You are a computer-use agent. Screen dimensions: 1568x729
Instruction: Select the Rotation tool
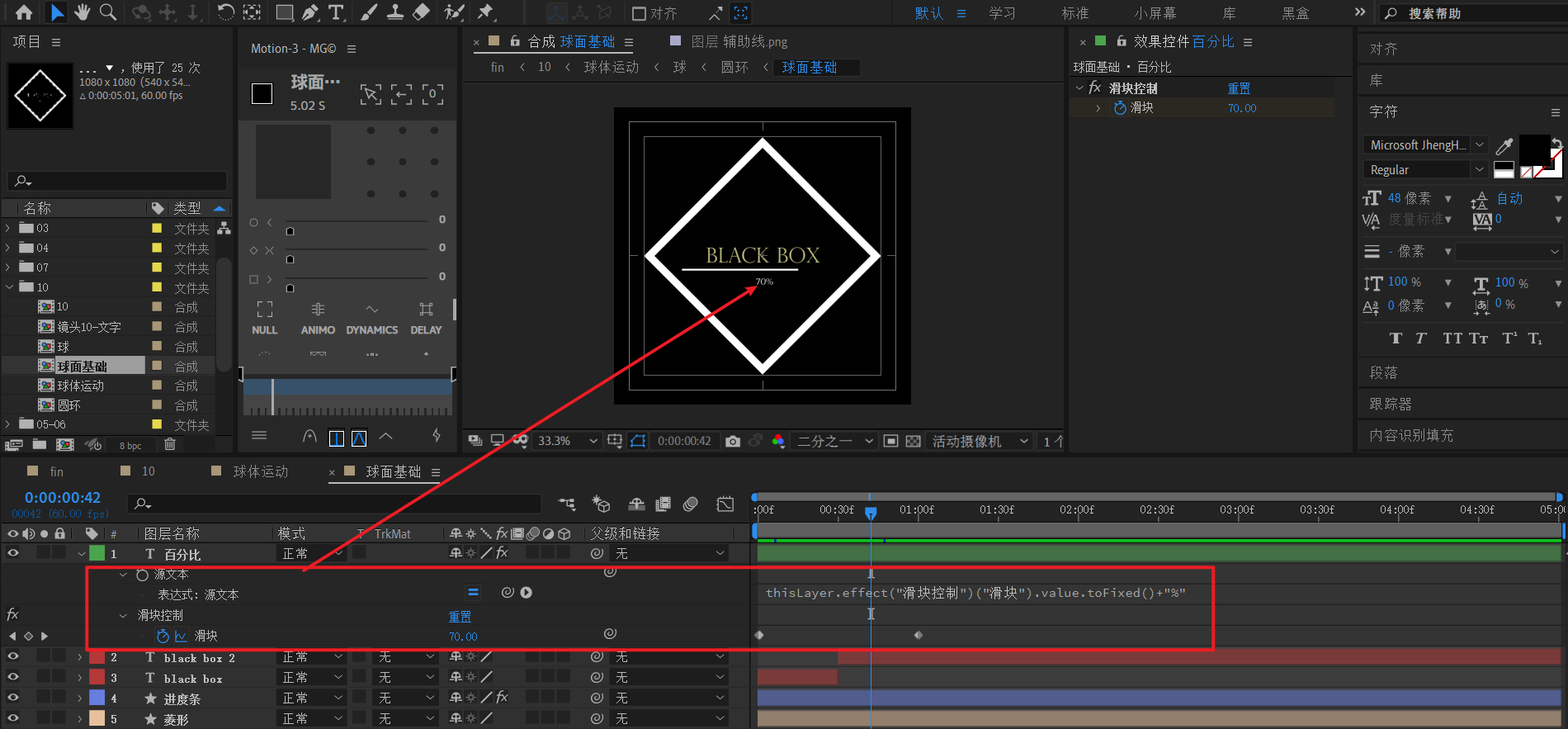225,12
